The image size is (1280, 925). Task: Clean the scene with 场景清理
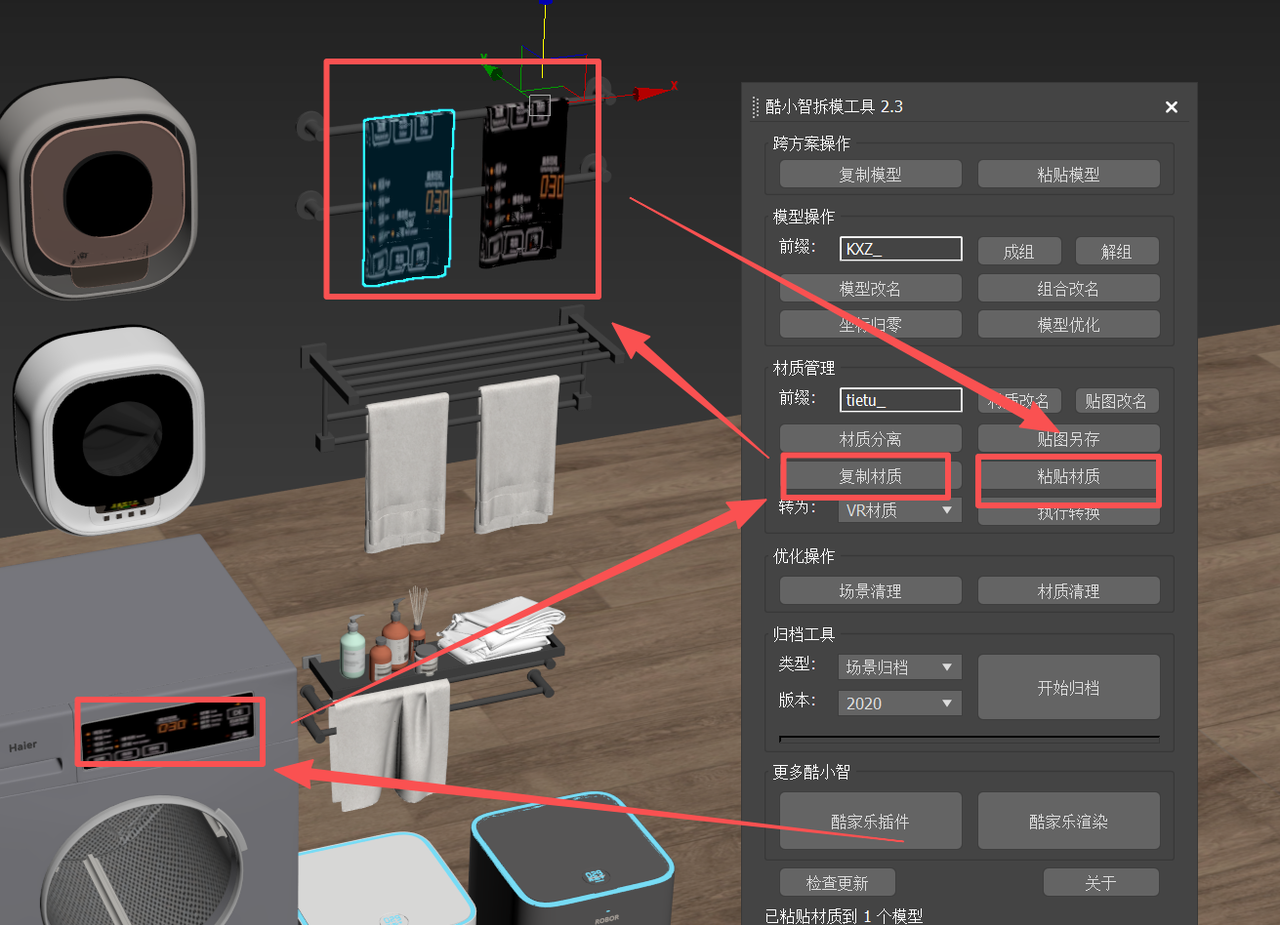(870, 591)
